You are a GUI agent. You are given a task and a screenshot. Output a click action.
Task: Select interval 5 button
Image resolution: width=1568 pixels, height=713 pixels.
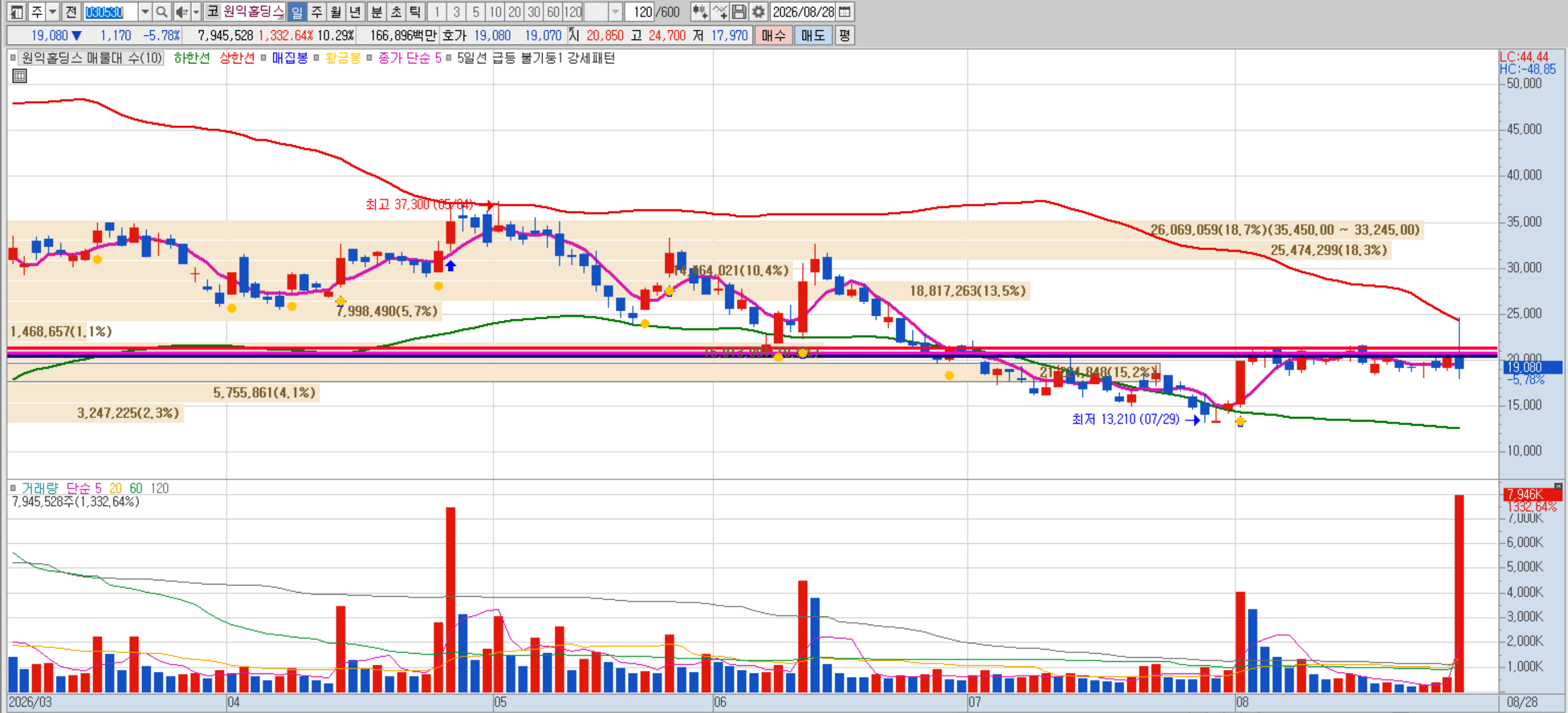coord(476,12)
